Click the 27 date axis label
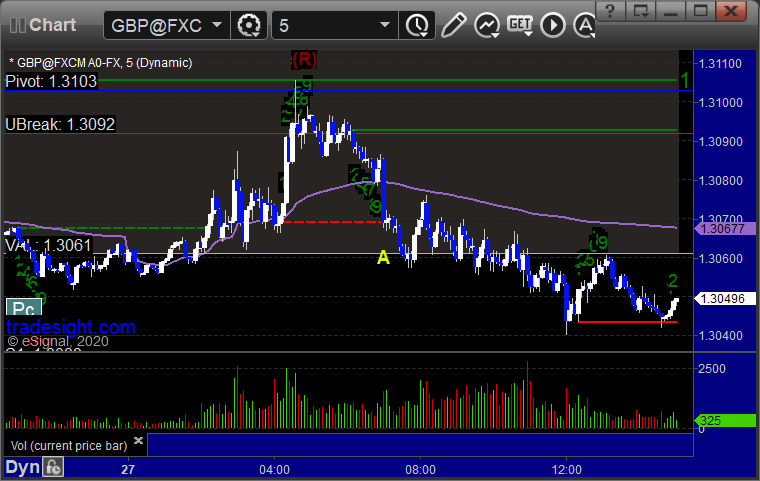 coord(128,469)
